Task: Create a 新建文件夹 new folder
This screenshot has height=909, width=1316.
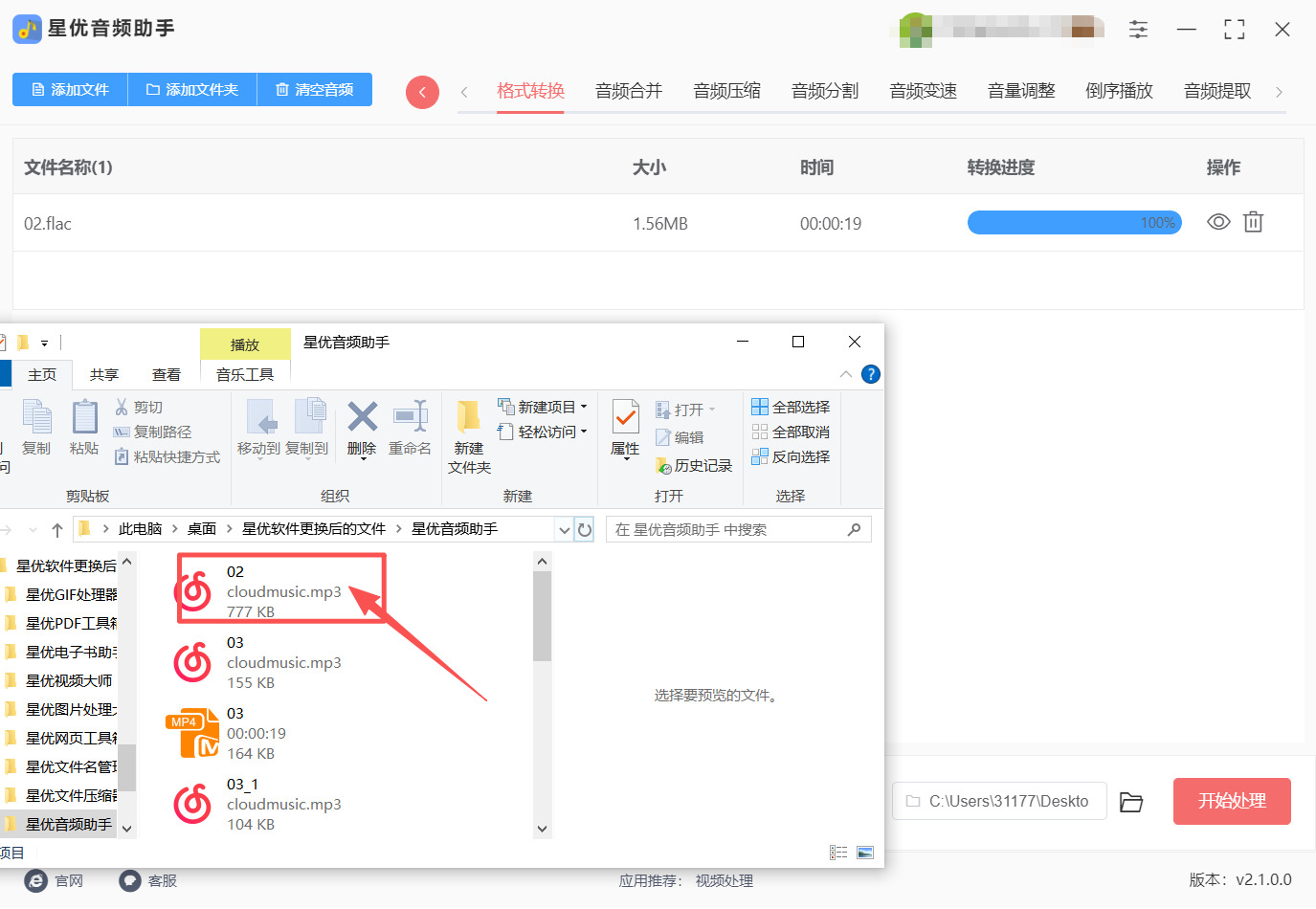Action: 469,436
